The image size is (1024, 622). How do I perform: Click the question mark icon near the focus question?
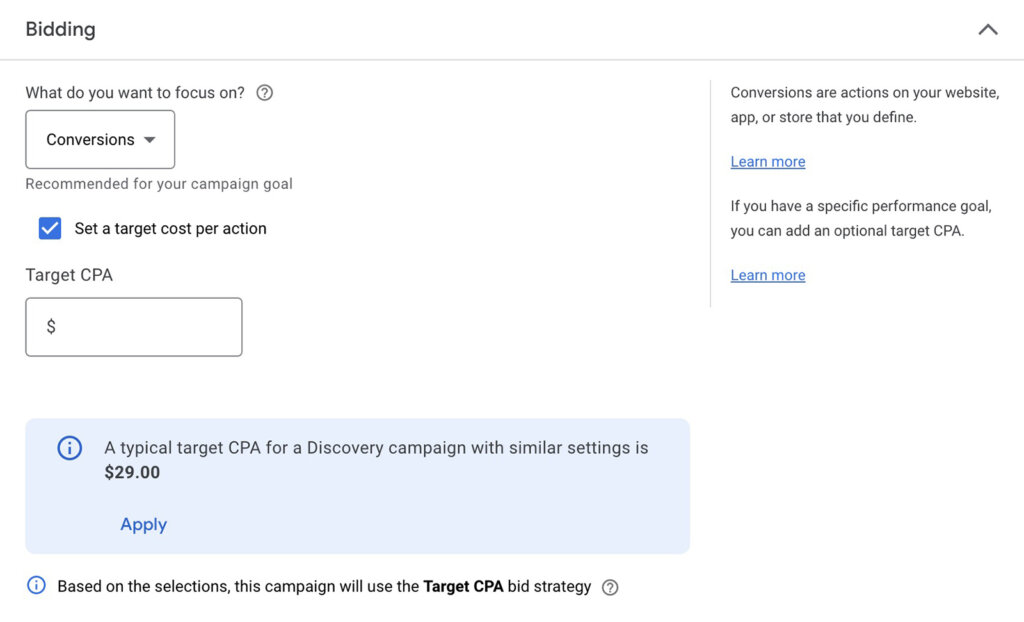[x=264, y=92]
